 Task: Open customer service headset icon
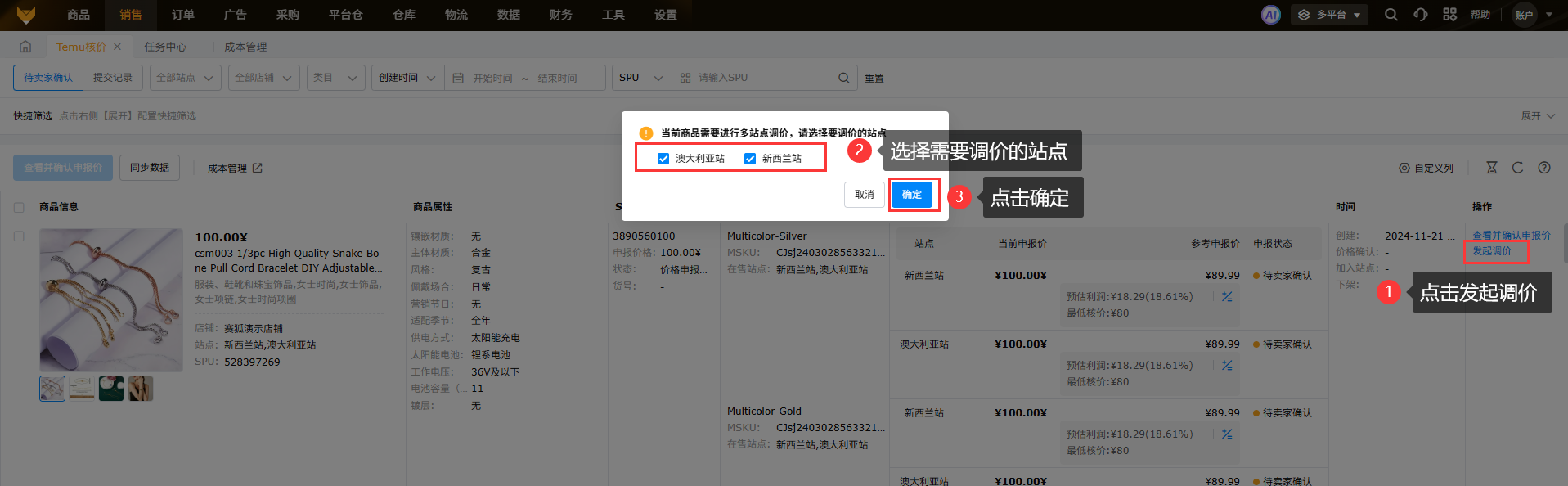tap(1420, 15)
